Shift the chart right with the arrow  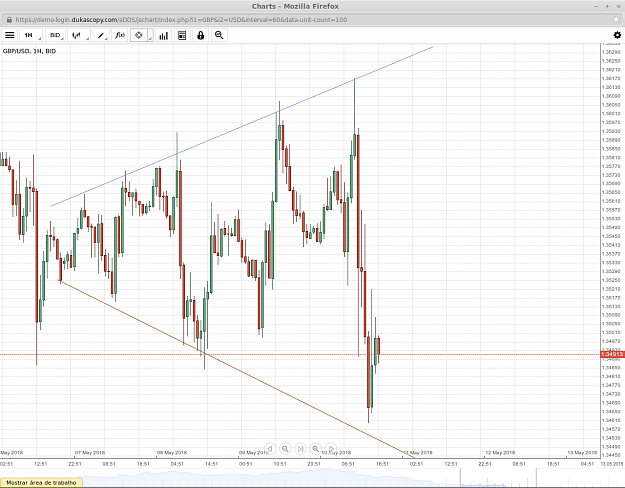330,449
